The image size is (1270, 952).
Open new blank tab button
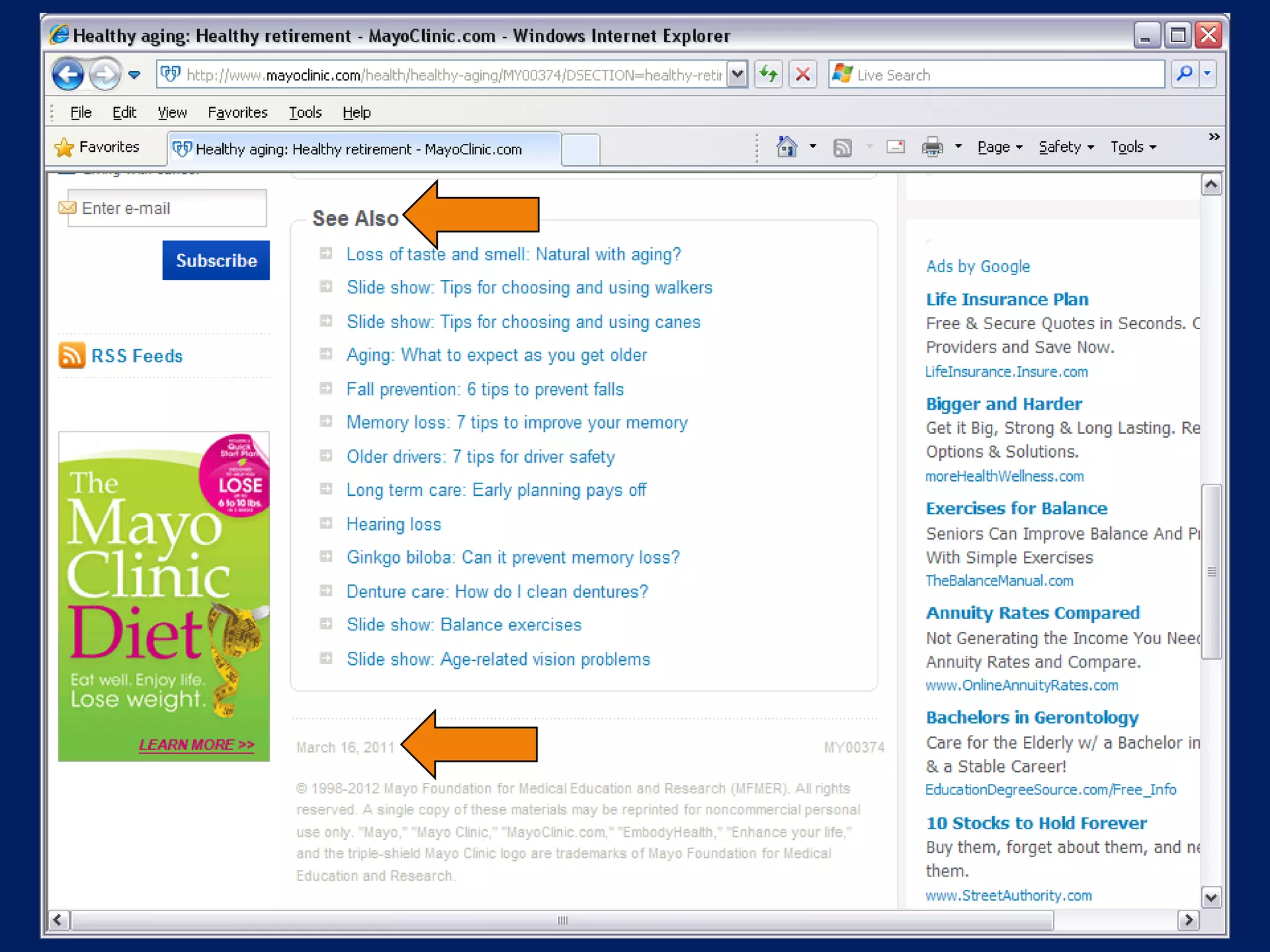click(580, 149)
